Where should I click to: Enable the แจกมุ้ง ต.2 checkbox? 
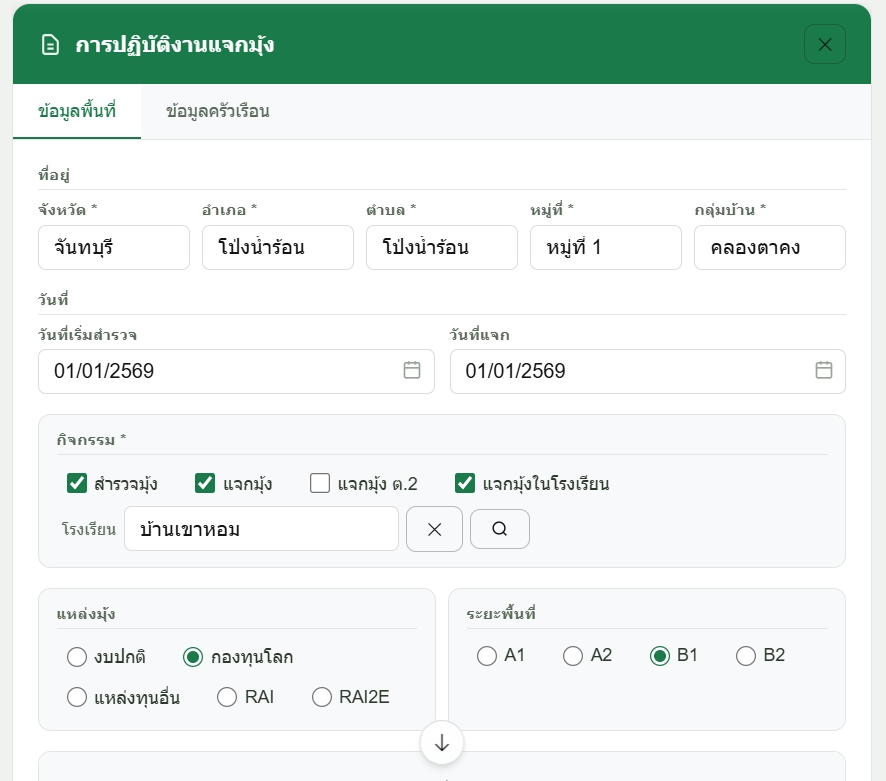coord(320,484)
